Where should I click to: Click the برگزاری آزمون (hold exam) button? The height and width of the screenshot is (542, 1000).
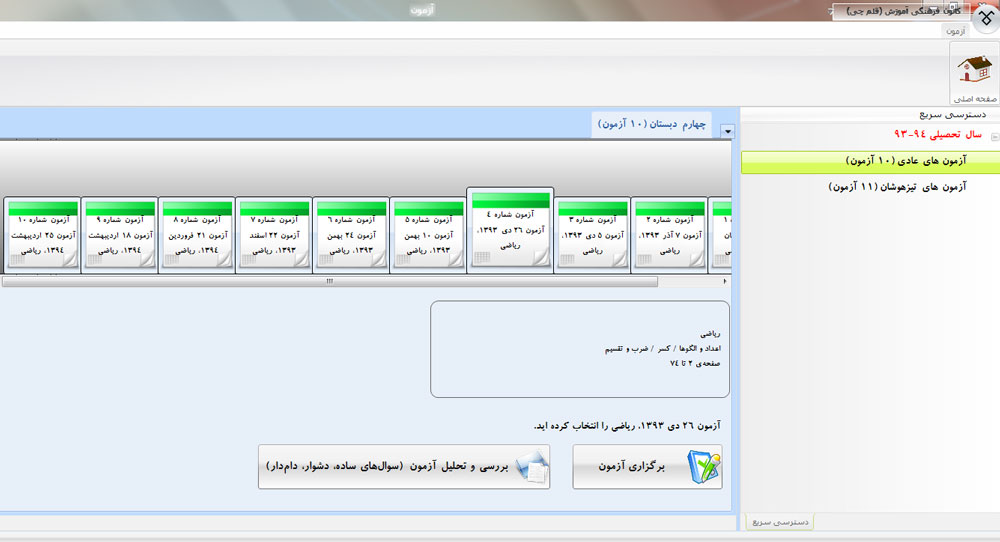[x=647, y=467]
